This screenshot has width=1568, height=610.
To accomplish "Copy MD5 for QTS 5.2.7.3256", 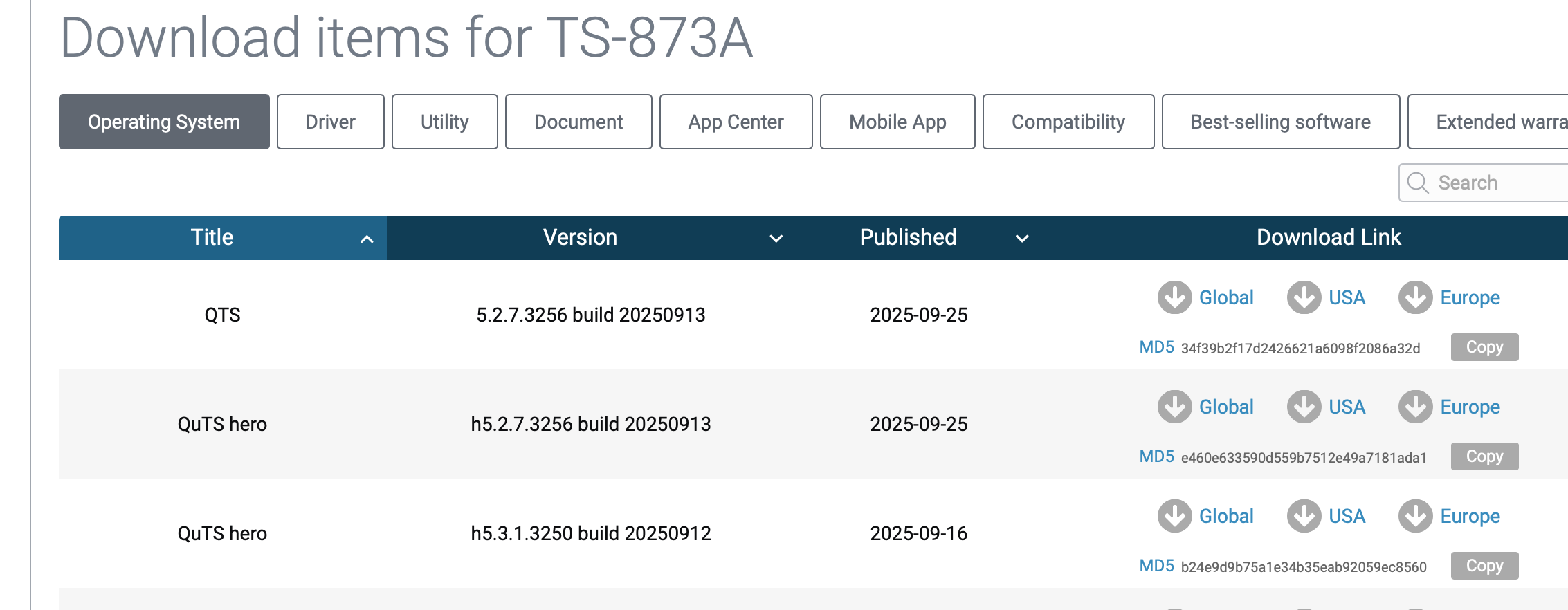I will click(1484, 347).
